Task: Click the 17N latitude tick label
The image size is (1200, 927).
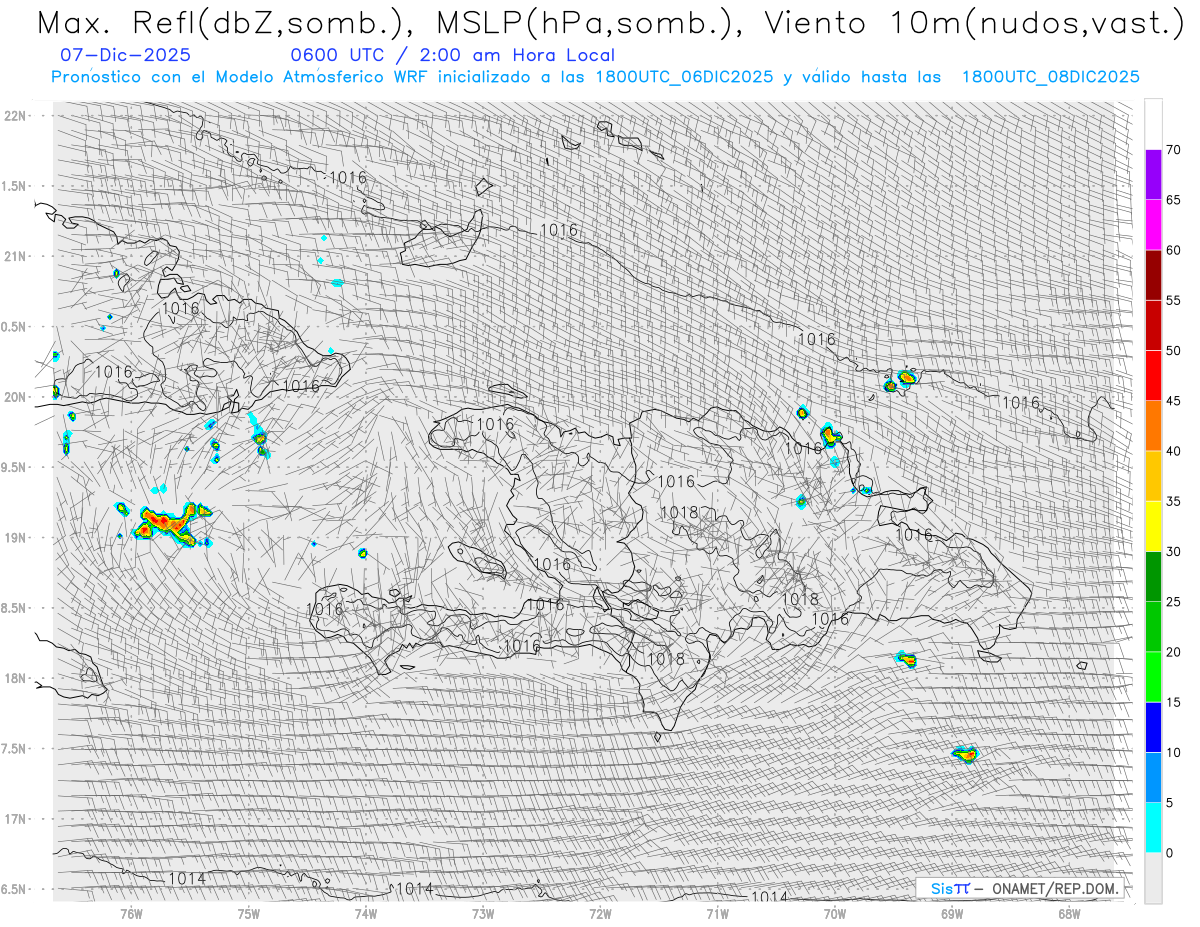Action: 15,819
